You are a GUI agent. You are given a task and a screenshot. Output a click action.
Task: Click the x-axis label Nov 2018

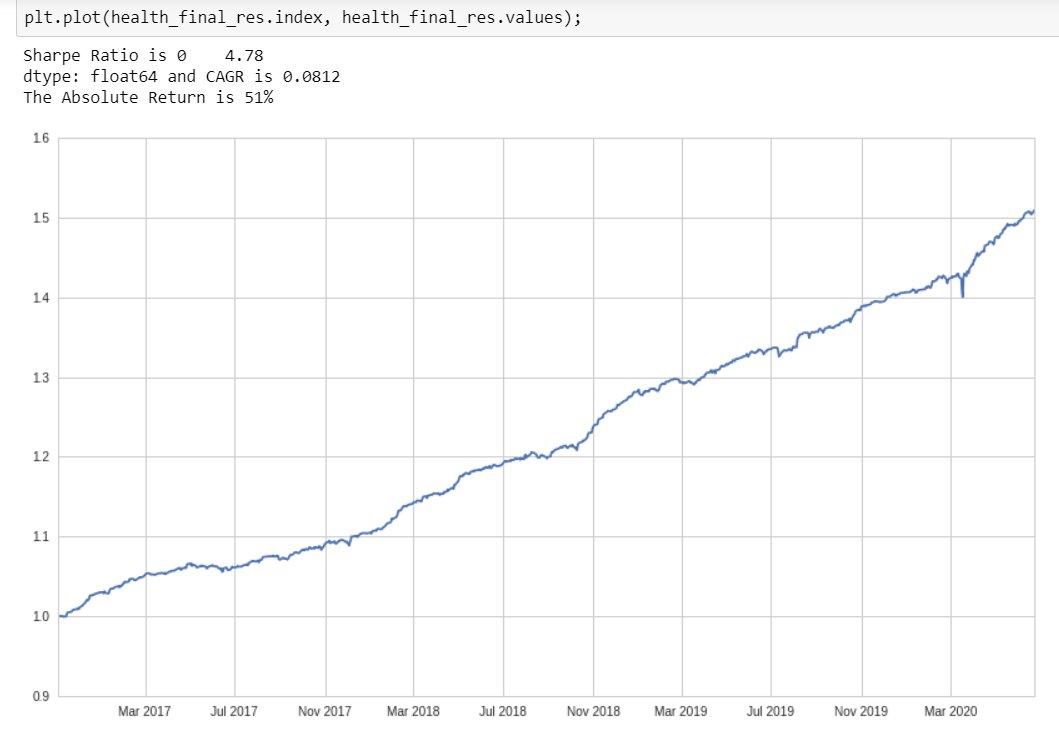pyautogui.click(x=593, y=711)
